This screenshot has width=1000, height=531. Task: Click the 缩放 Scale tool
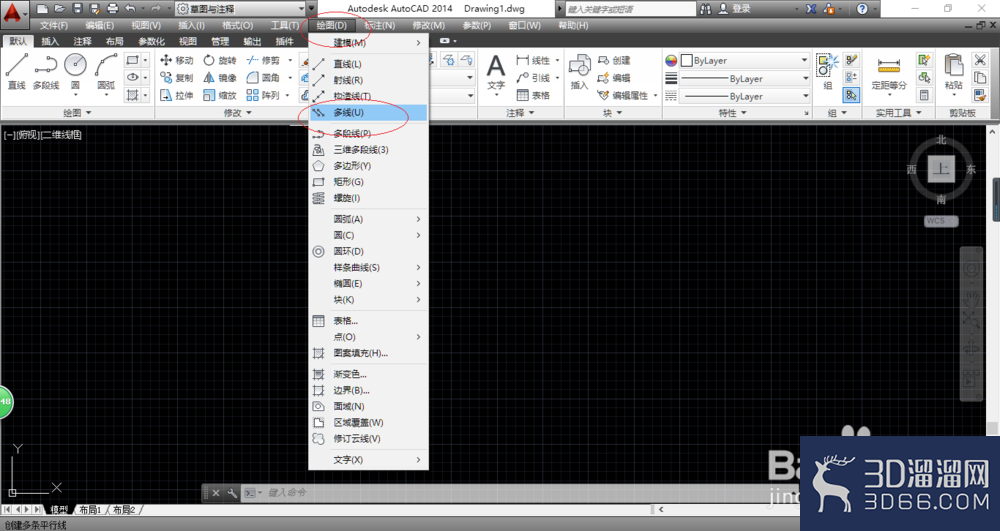pos(220,95)
